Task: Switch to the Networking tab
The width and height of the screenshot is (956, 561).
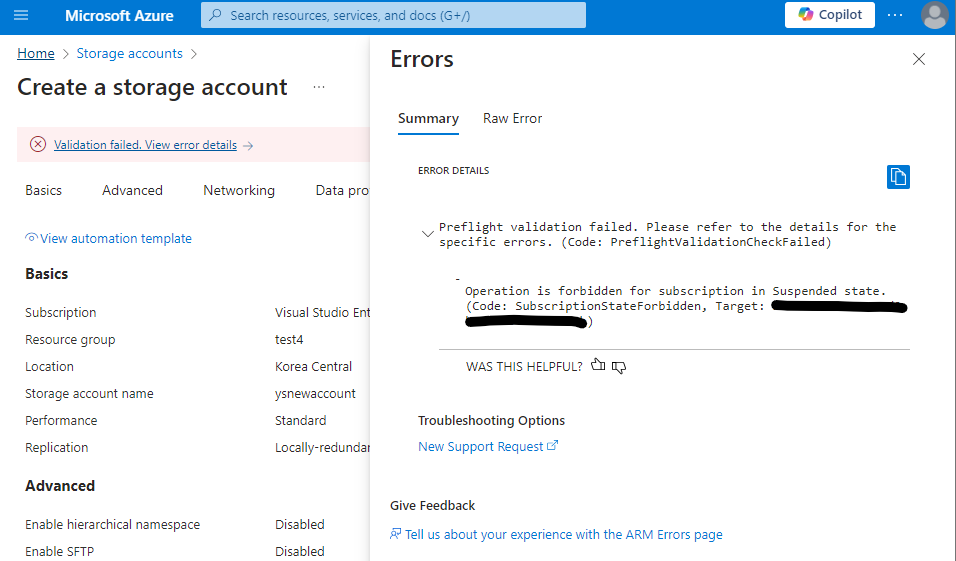Action: point(239,190)
